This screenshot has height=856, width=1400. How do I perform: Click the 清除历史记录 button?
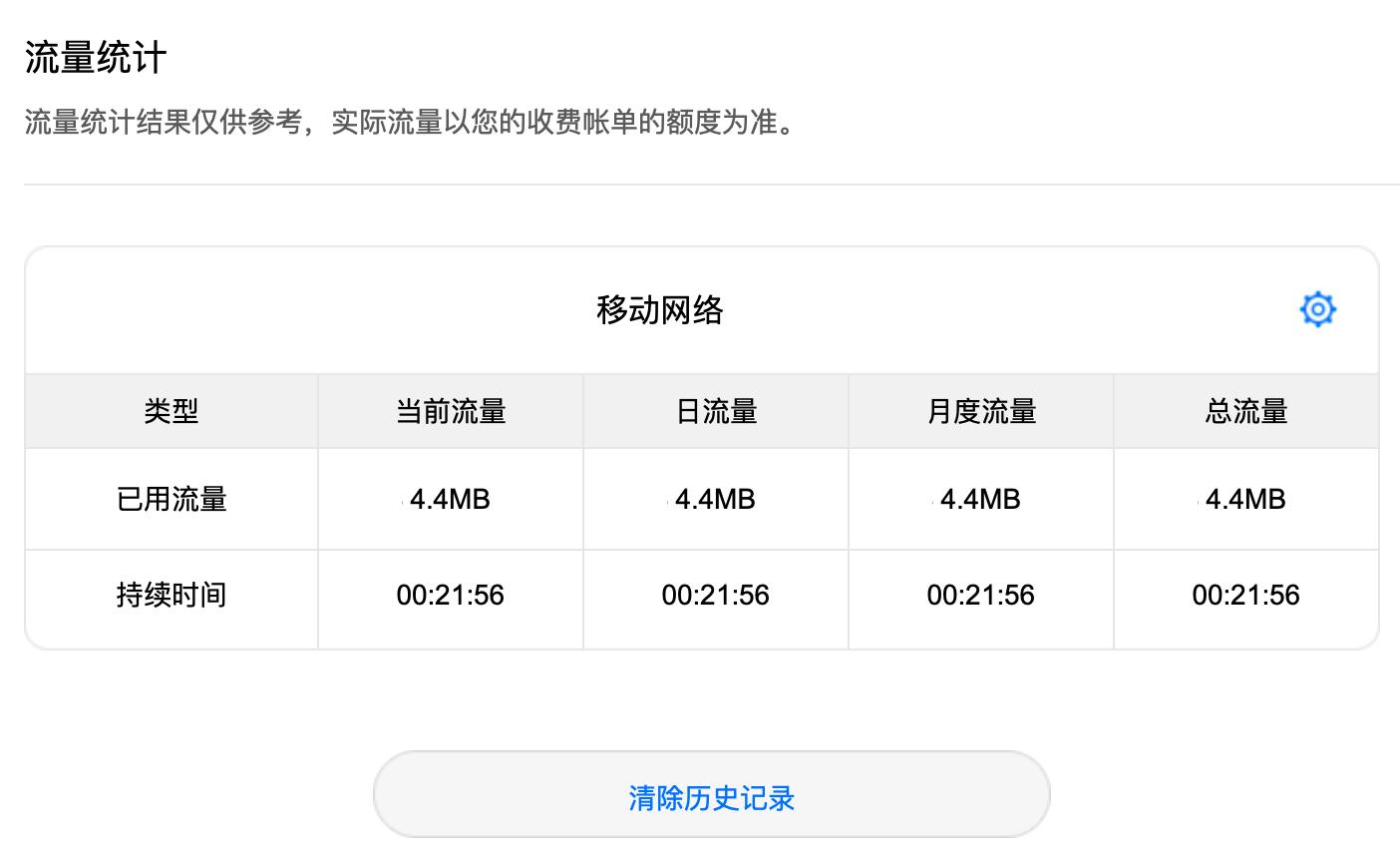tap(710, 796)
